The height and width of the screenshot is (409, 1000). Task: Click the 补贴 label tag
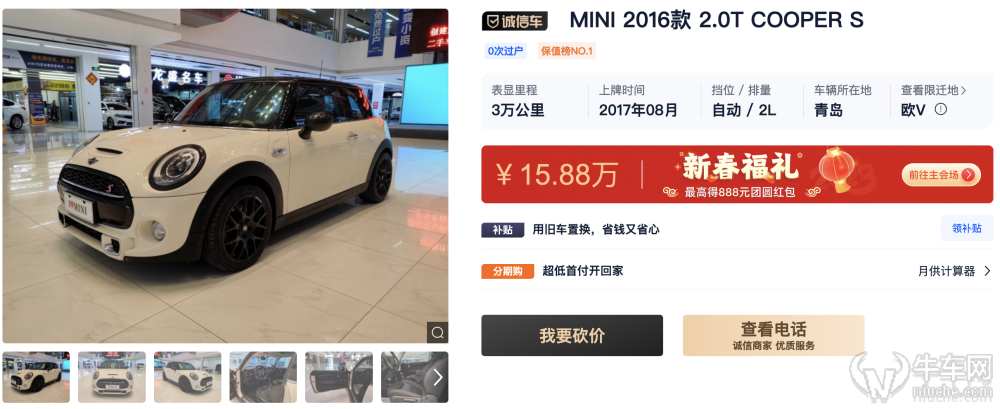pos(503,230)
